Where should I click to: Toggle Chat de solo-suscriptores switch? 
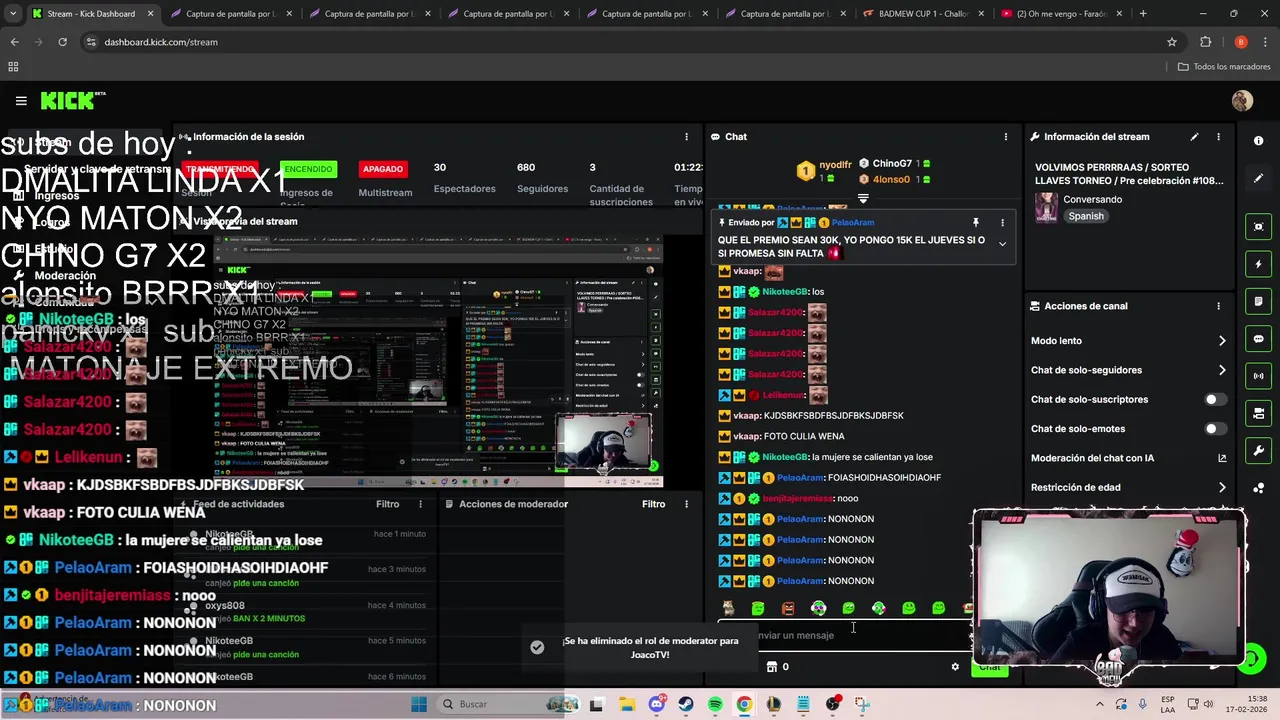coord(1215,399)
